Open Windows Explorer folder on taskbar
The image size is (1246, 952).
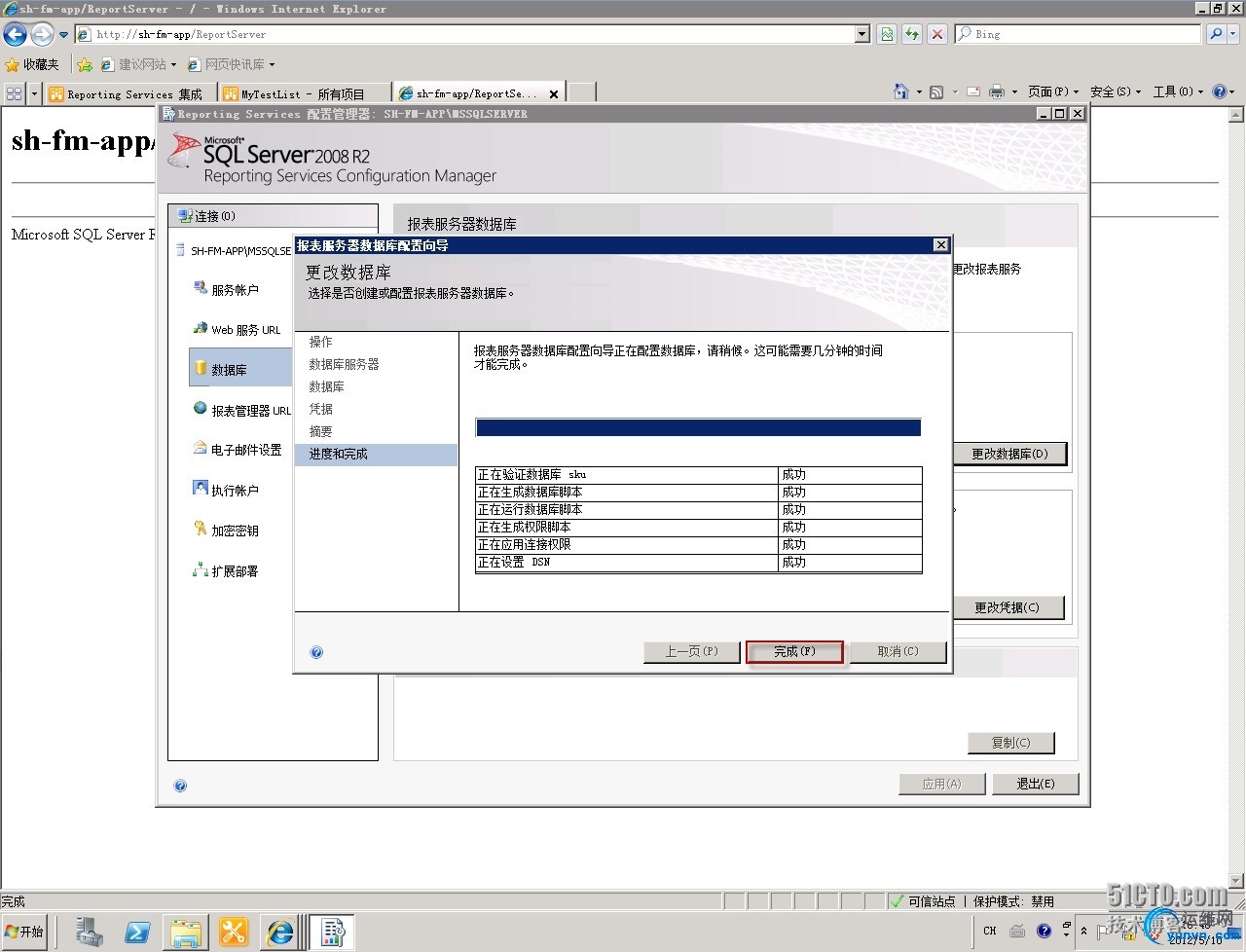tap(185, 932)
